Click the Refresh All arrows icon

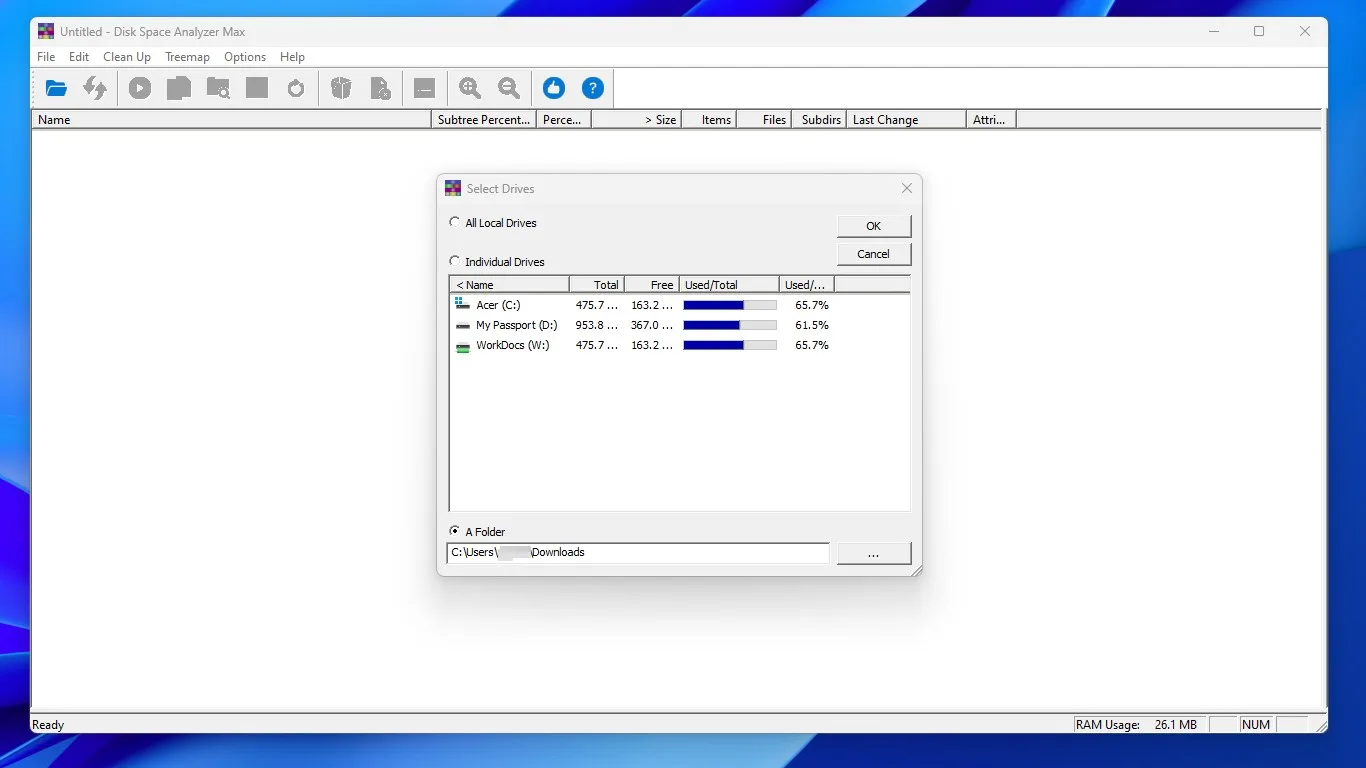click(x=95, y=88)
